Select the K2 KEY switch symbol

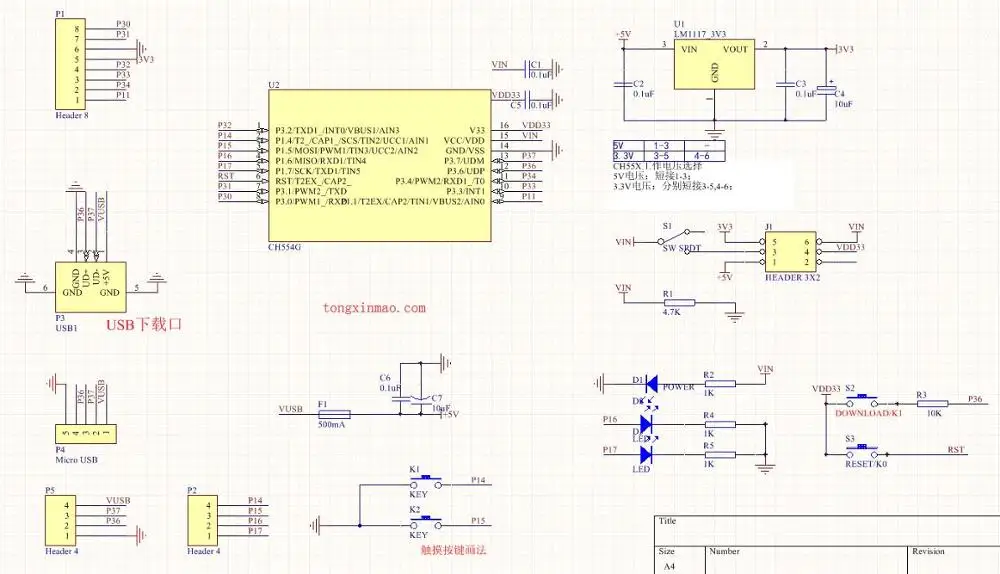pos(425,524)
